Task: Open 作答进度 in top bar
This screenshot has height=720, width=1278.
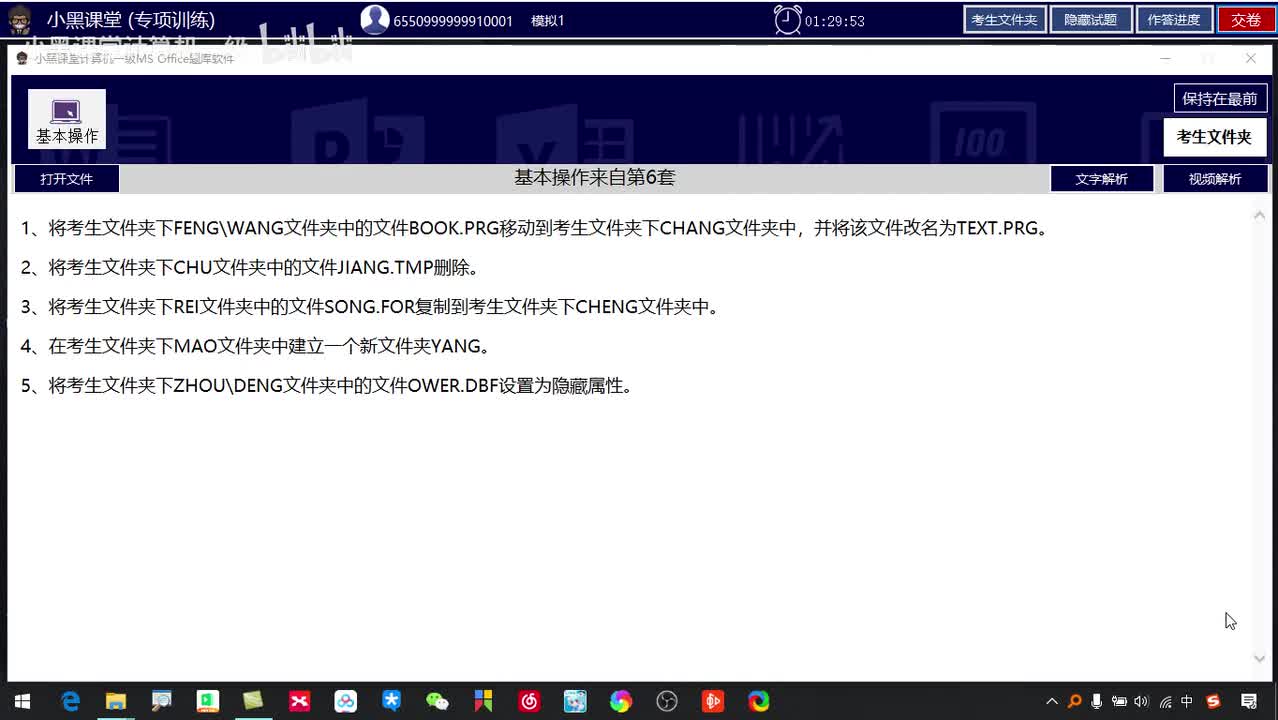Action: 1174,20
